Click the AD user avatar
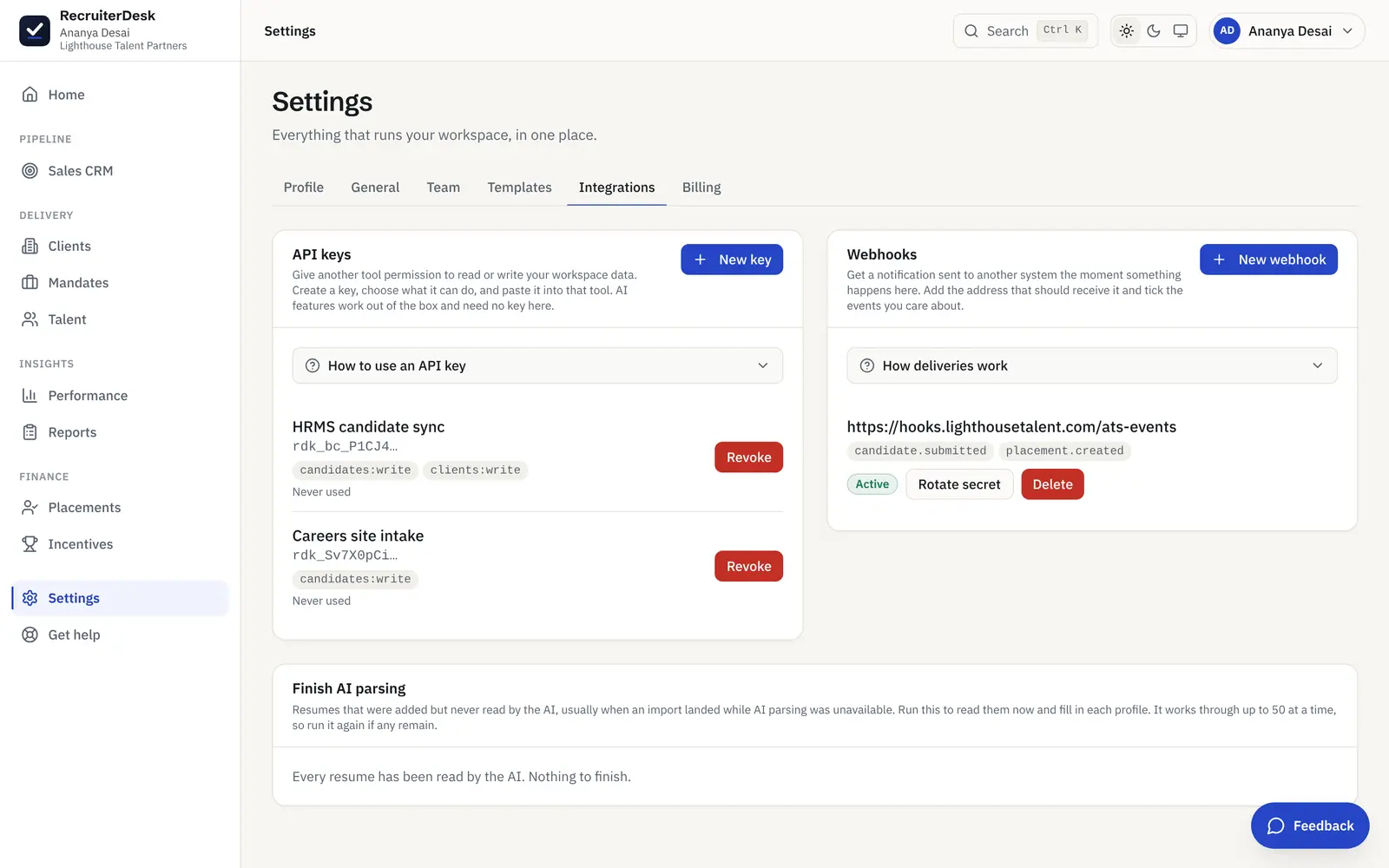Viewport: 1389px width, 868px height. click(x=1227, y=30)
